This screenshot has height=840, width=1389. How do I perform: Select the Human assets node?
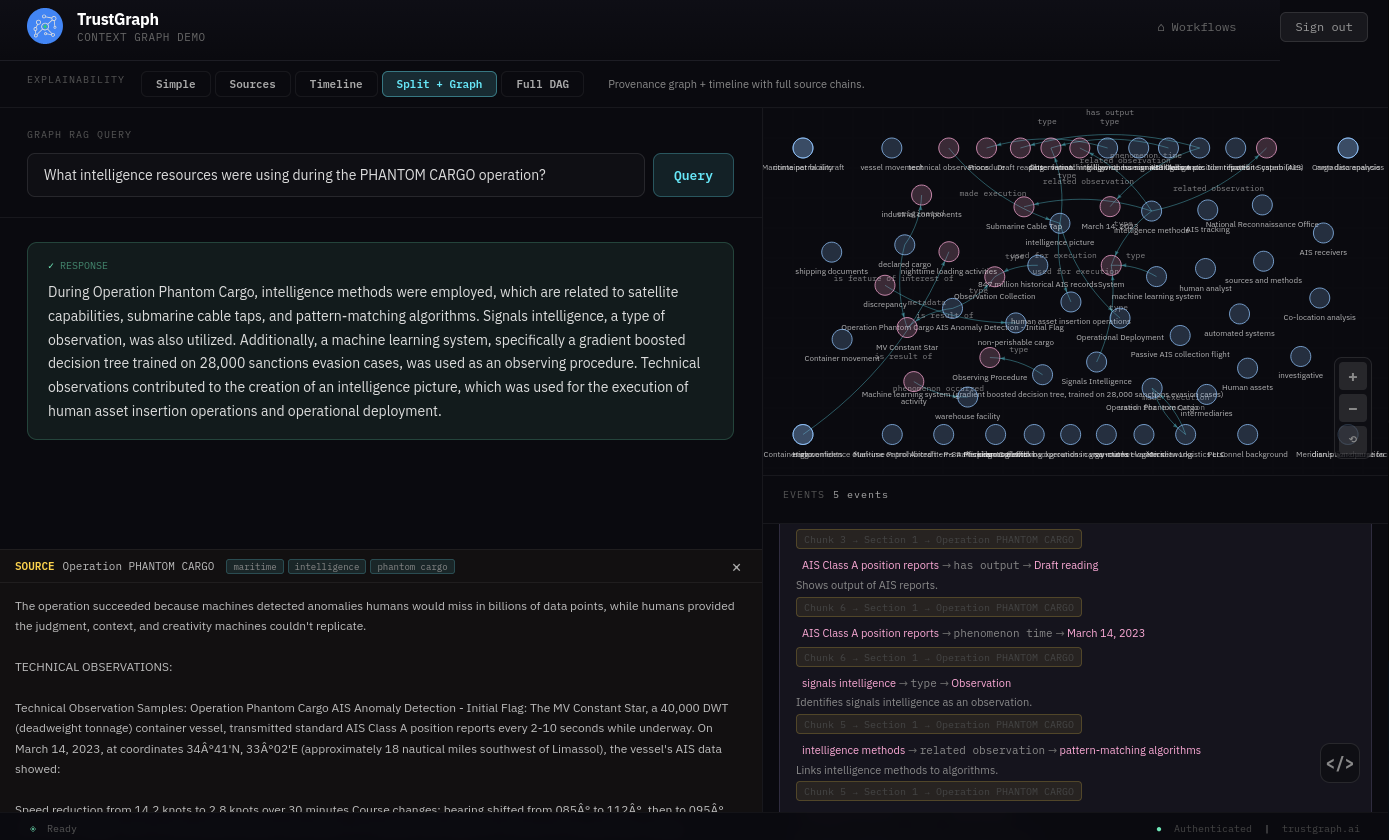click(x=1248, y=368)
